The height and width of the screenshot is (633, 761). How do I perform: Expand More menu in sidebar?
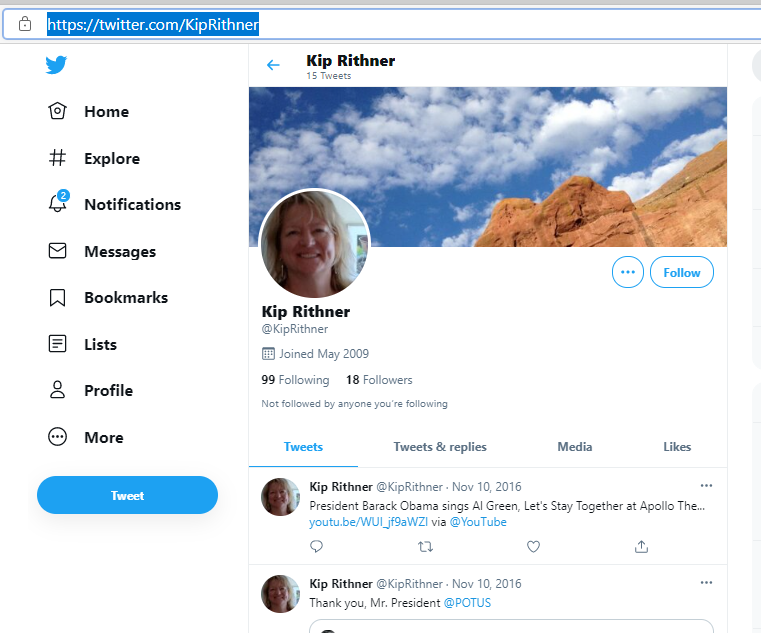click(x=86, y=437)
